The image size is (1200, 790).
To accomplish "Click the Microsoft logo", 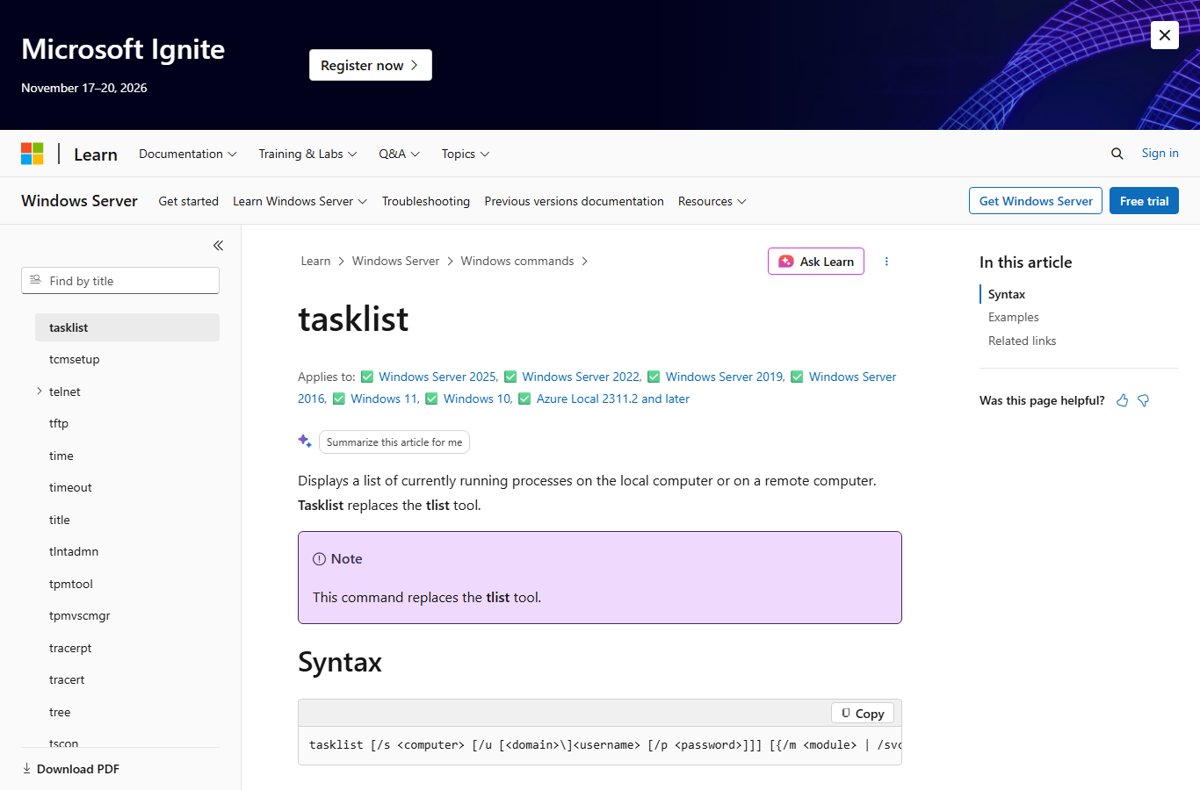I will click(x=32, y=154).
